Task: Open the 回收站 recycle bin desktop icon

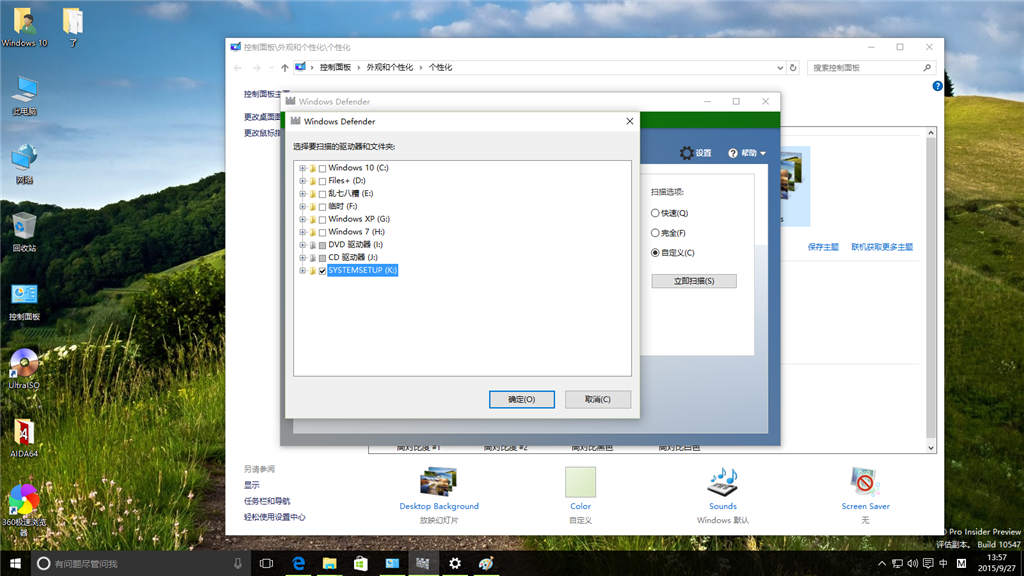Action: (x=24, y=232)
